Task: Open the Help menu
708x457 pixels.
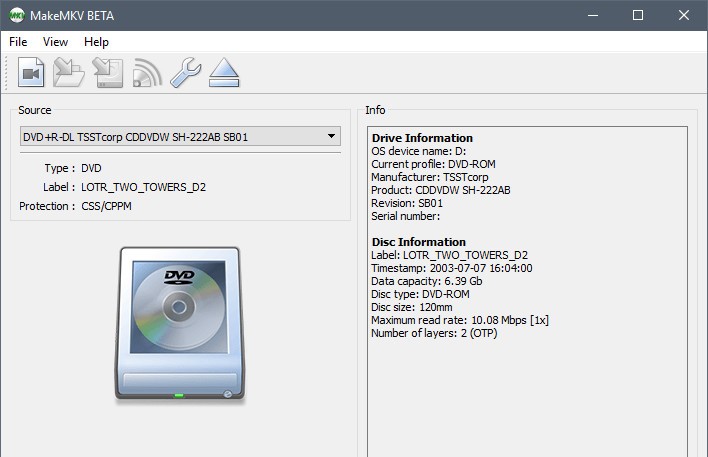Action: pos(96,42)
